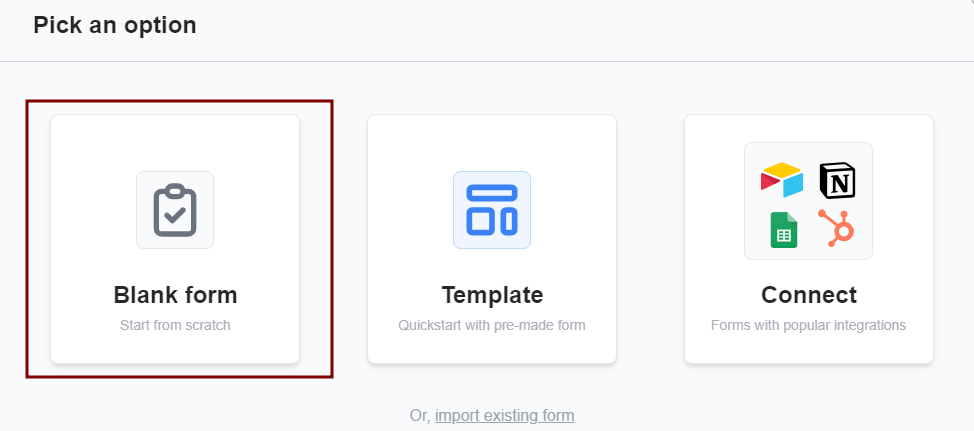Select the Blank form title
The image size is (974, 431).
(x=175, y=295)
